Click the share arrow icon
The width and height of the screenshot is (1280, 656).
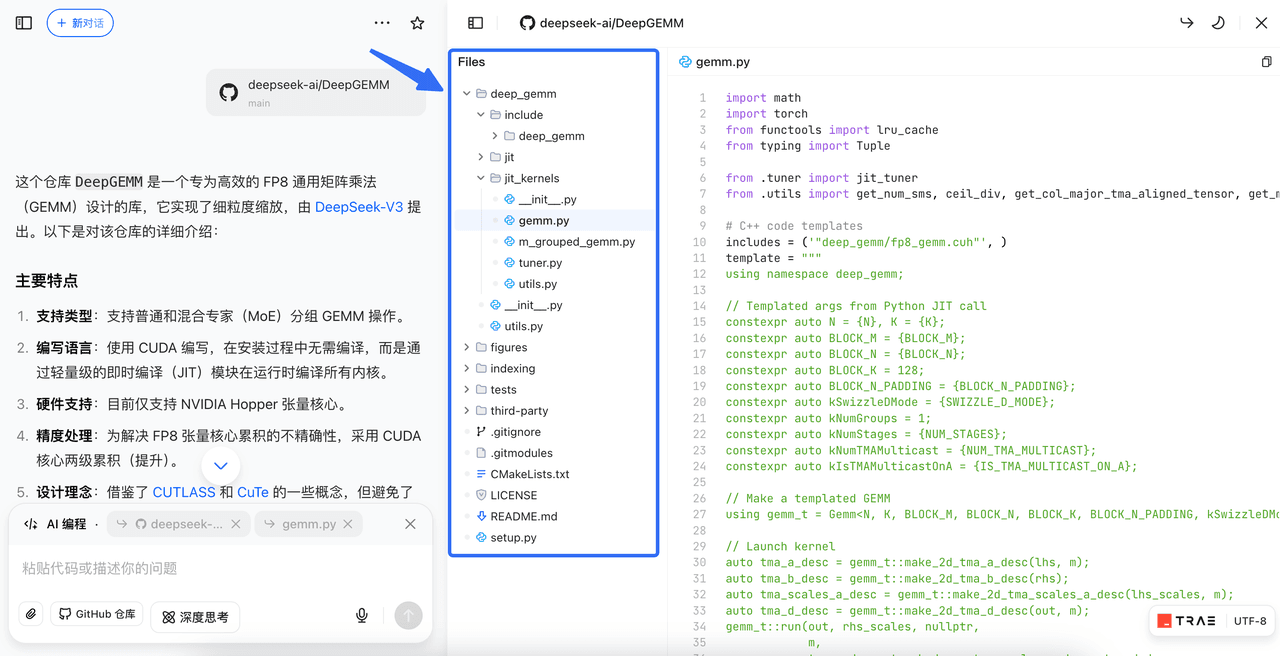(x=1186, y=23)
